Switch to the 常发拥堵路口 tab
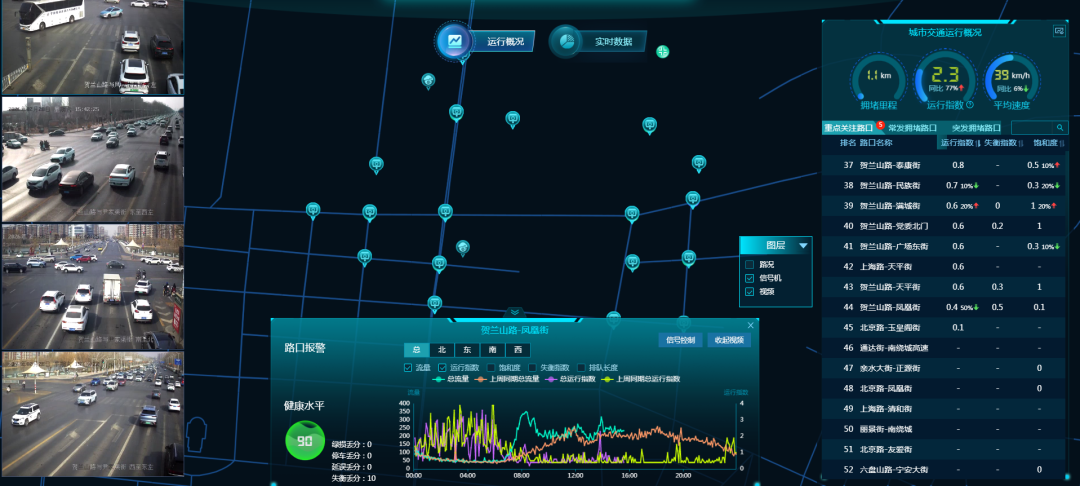1080x486 pixels. (x=912, y=128)
